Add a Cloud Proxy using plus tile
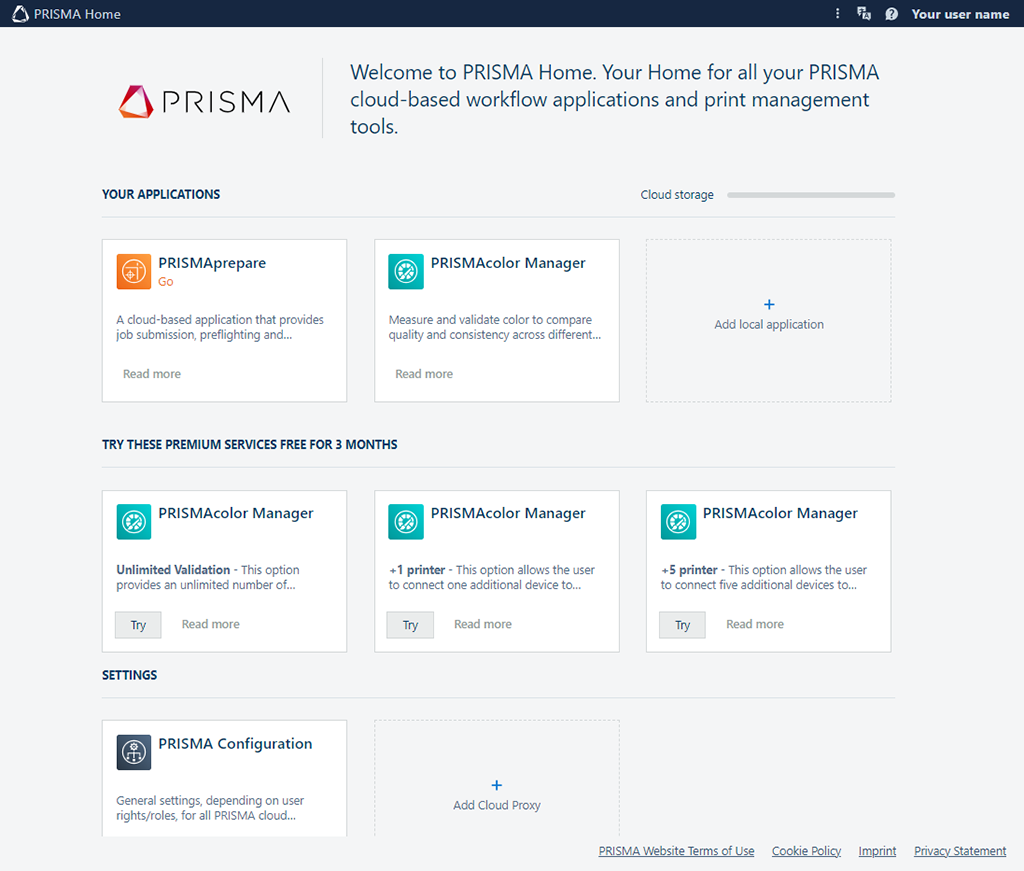The height and width of the screenshot is (871, 1024). (x=497, y=786)
